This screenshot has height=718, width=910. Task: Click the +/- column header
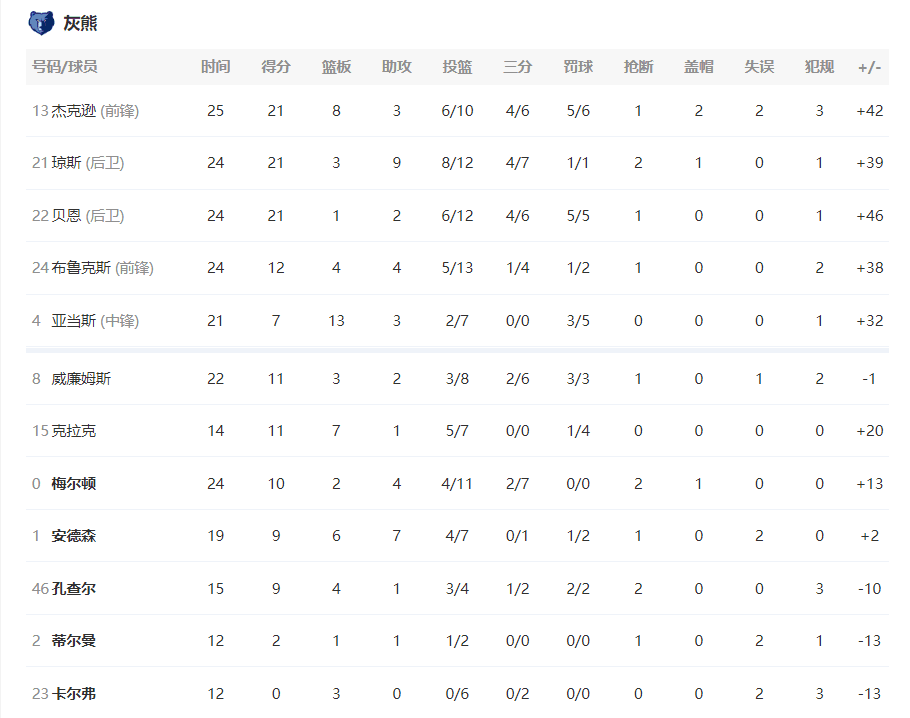coord(869,67)
